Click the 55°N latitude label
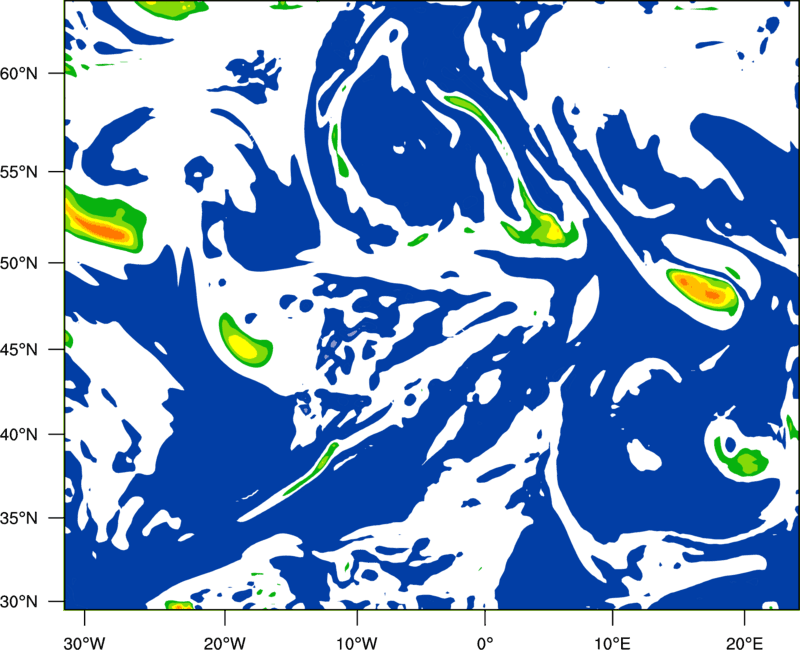Viewport: 800px width, 650px height. [19, 172]
